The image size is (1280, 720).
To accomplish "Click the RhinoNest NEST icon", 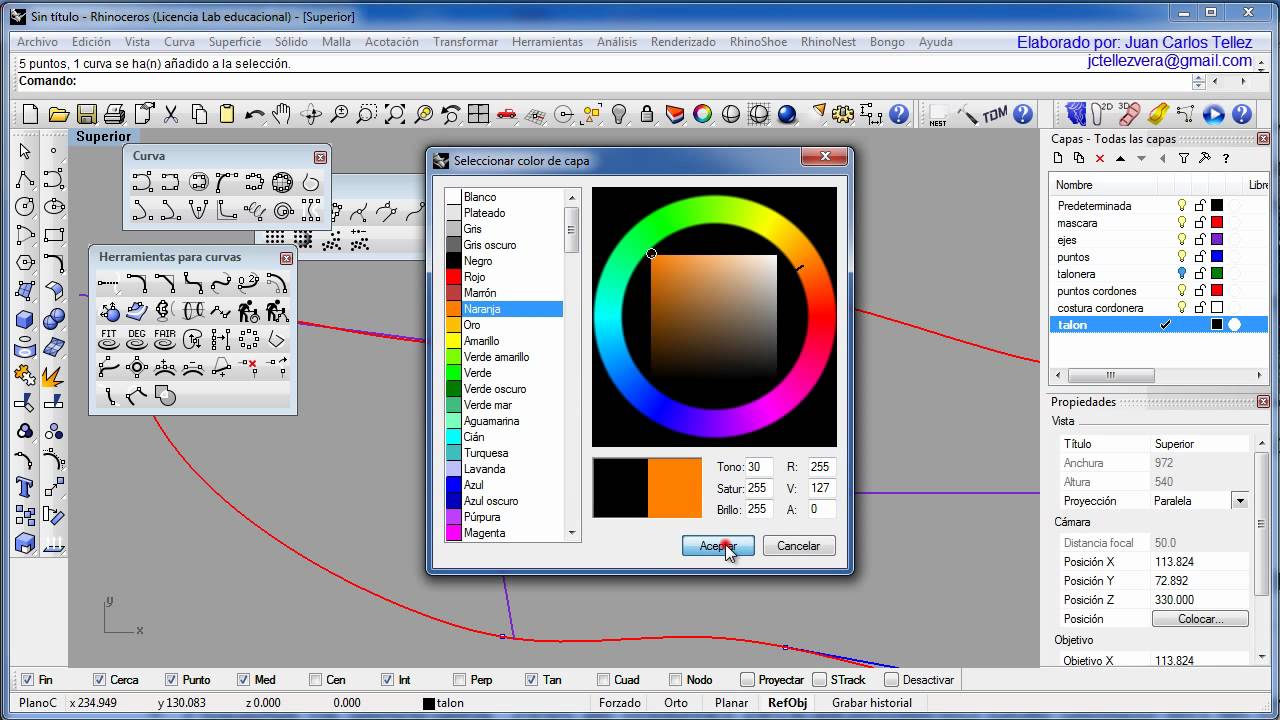I will pos(938,115).
